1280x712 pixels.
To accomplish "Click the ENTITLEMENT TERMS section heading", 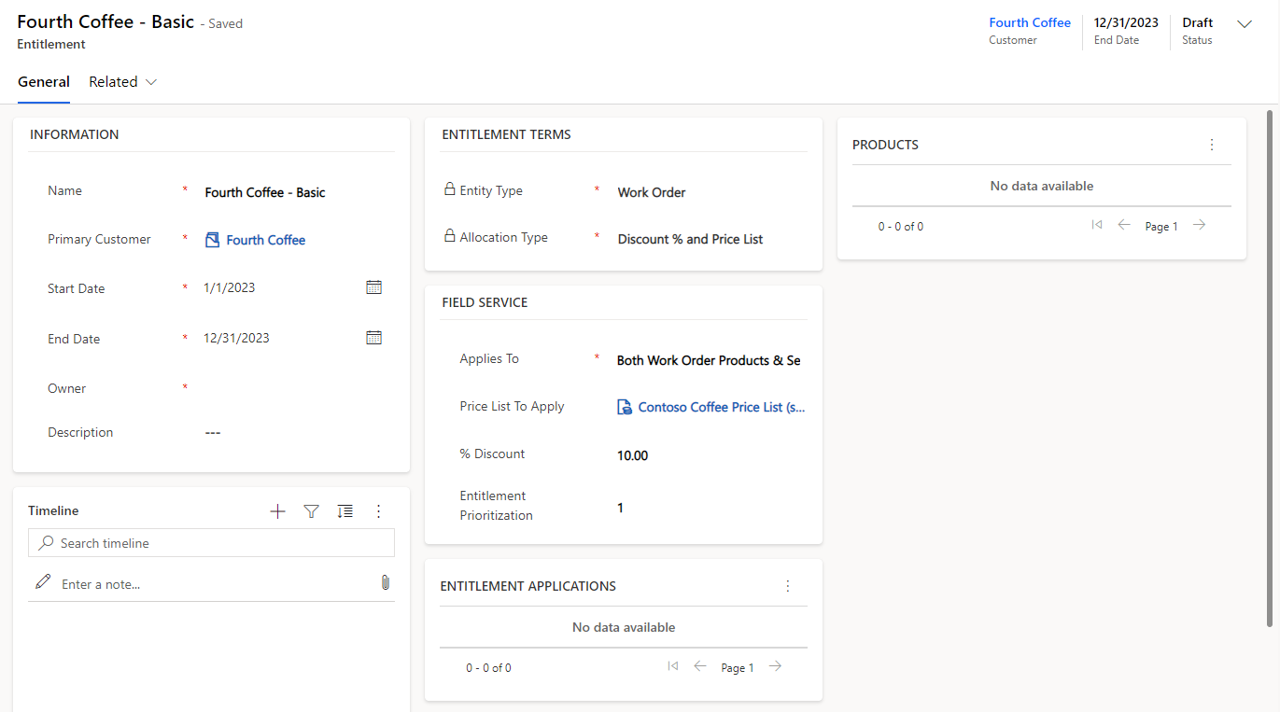I will coord(506,134).
